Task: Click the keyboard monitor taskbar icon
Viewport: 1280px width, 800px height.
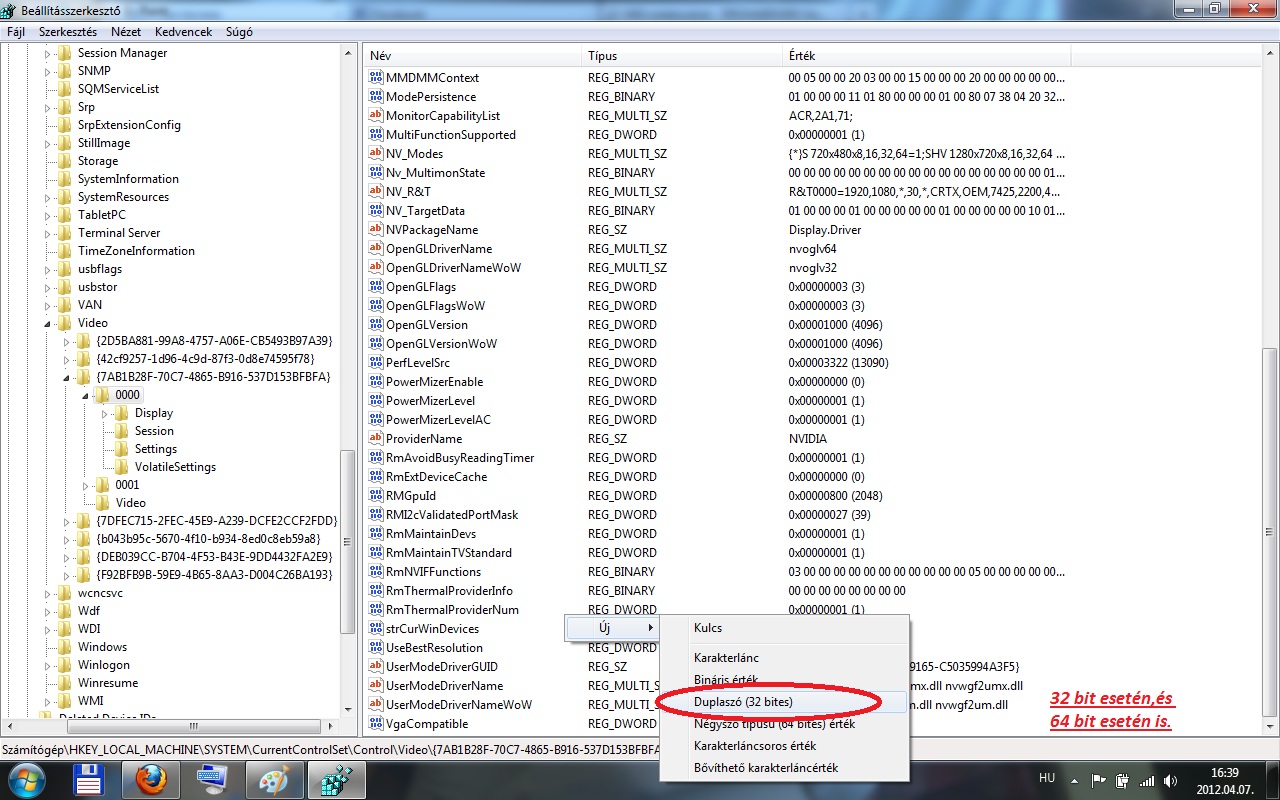Action: tap(211, 780)
